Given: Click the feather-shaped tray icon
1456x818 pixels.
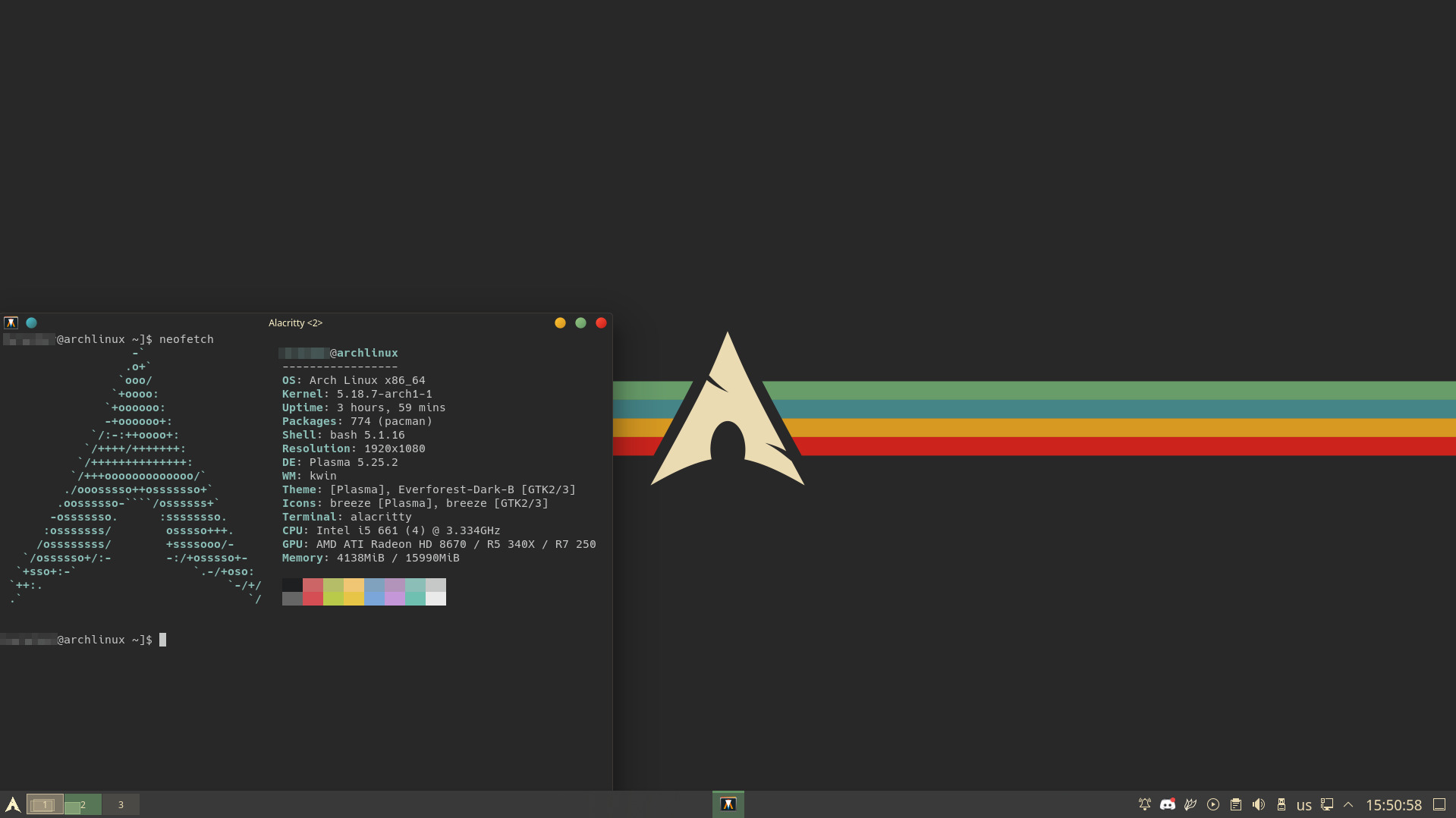Looking at the screenshot, I should (1190, 804).
